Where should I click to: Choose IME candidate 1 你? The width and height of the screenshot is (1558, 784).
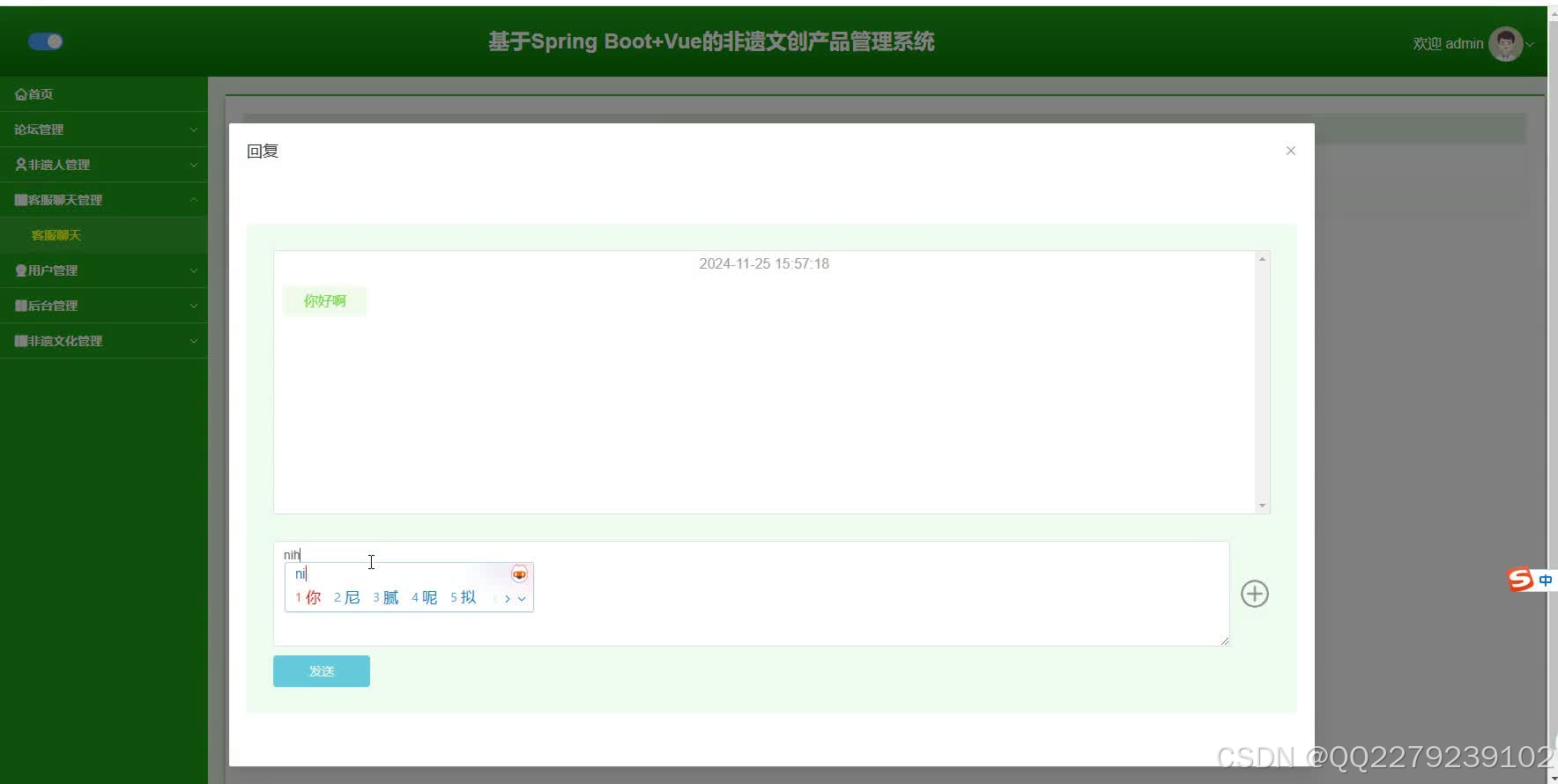(308, 597)
